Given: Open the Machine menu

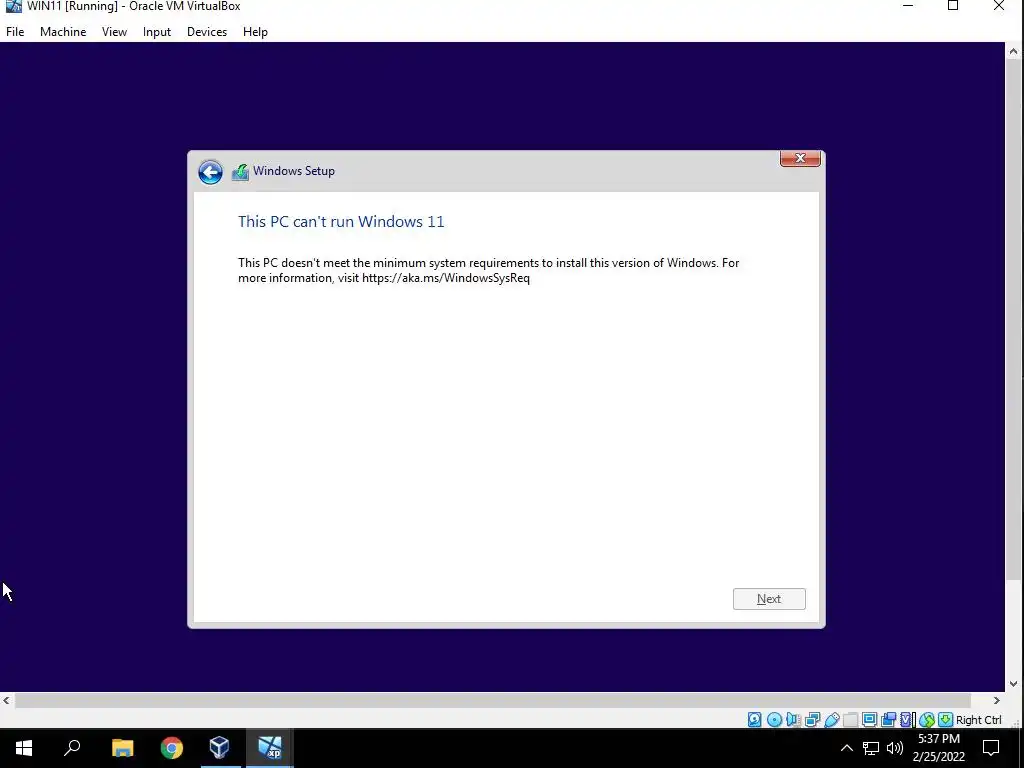Looking at the screenshot, I should point(63,32).
